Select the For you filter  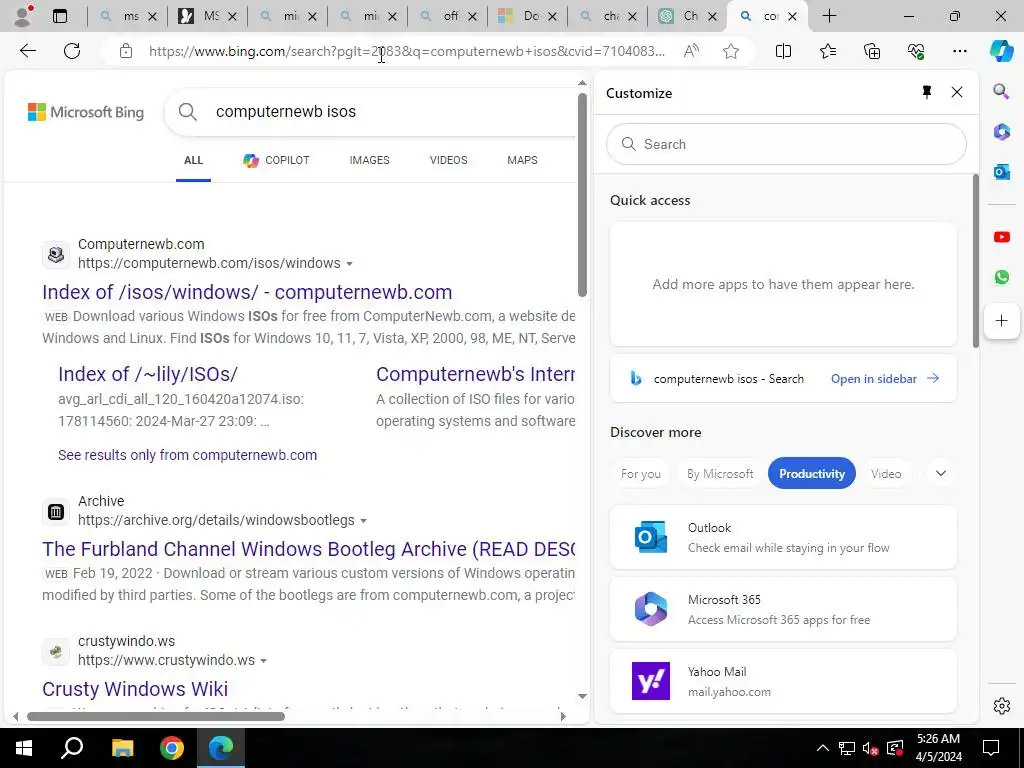coord(641,474)
